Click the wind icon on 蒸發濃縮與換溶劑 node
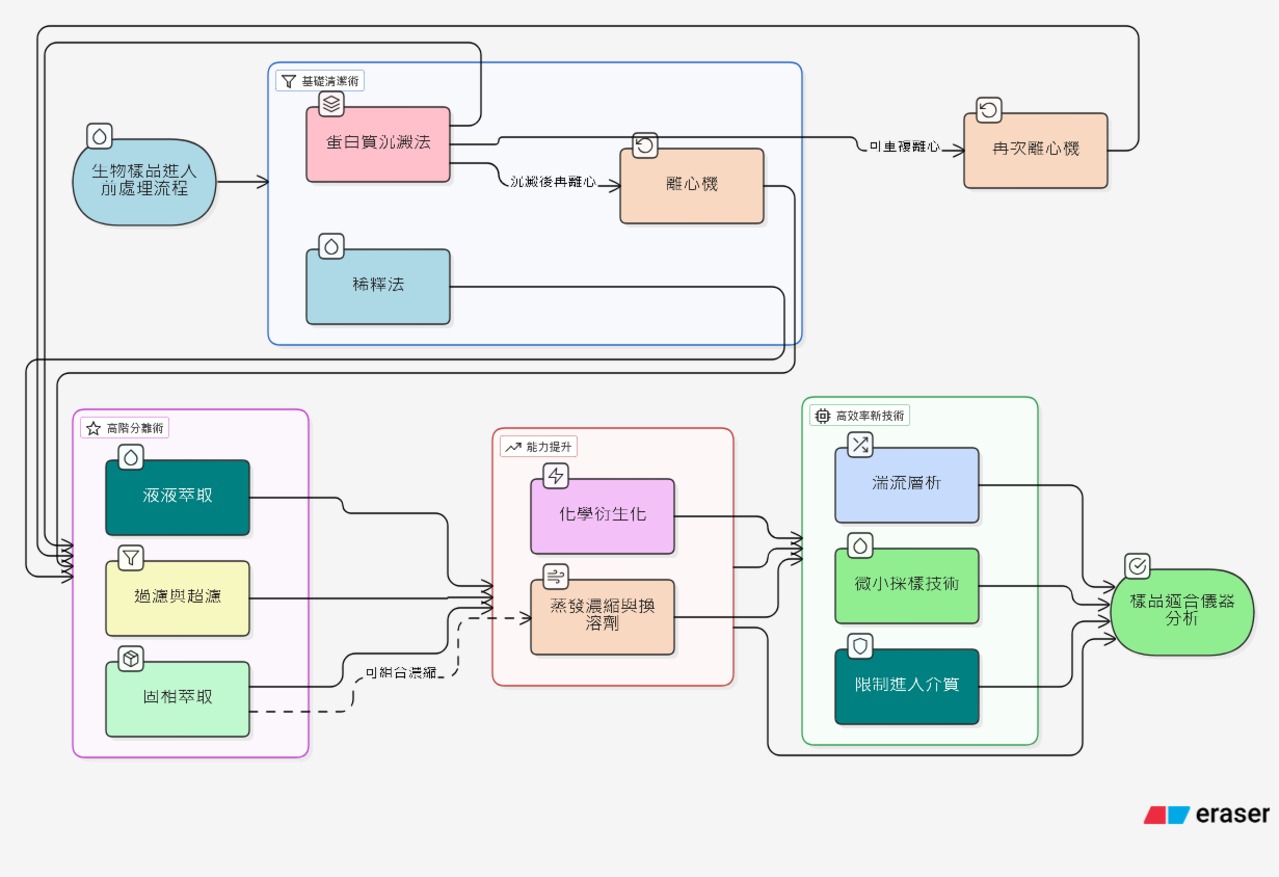1279x877 pixels. 556,575
